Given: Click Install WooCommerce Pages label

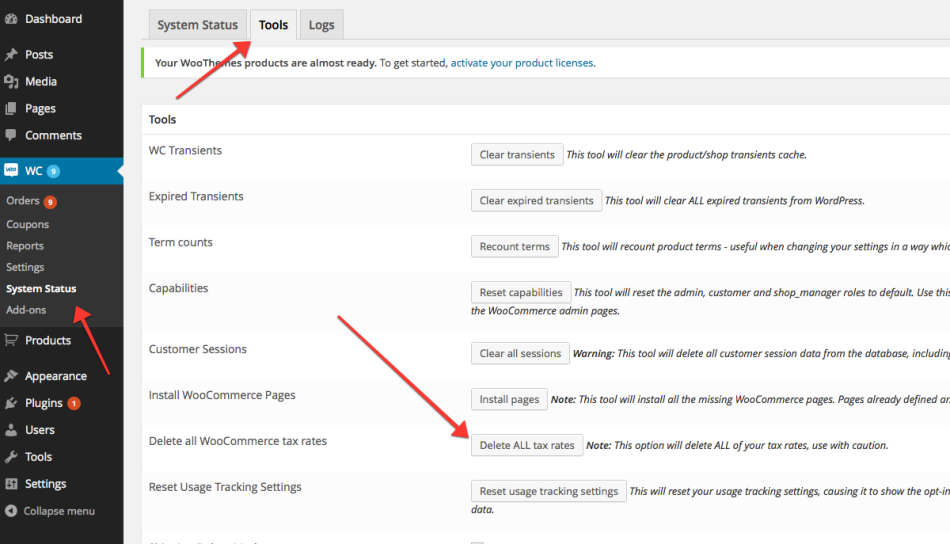Looking at the screenshot, I should pyautogui.click(x=222, y=395).
